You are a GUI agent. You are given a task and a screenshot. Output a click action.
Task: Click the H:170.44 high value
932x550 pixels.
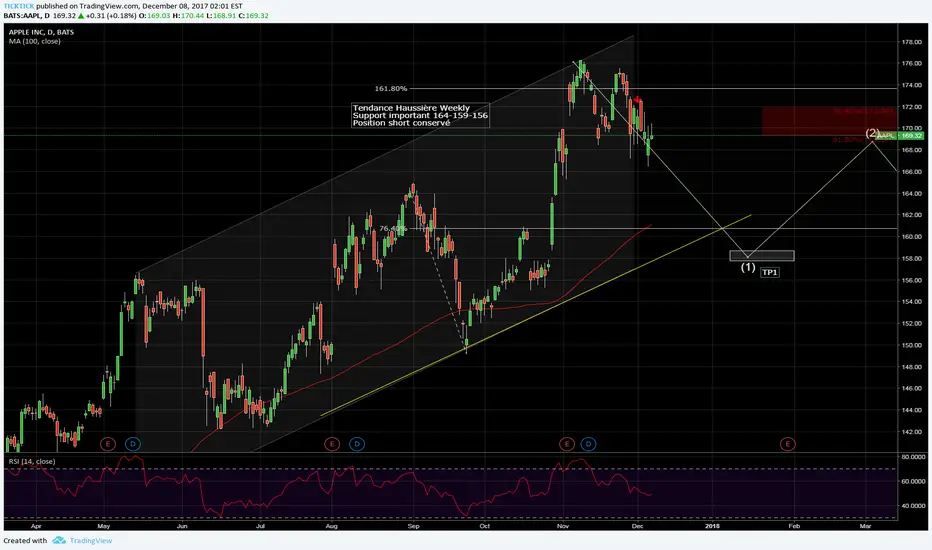tap(188, 16)
